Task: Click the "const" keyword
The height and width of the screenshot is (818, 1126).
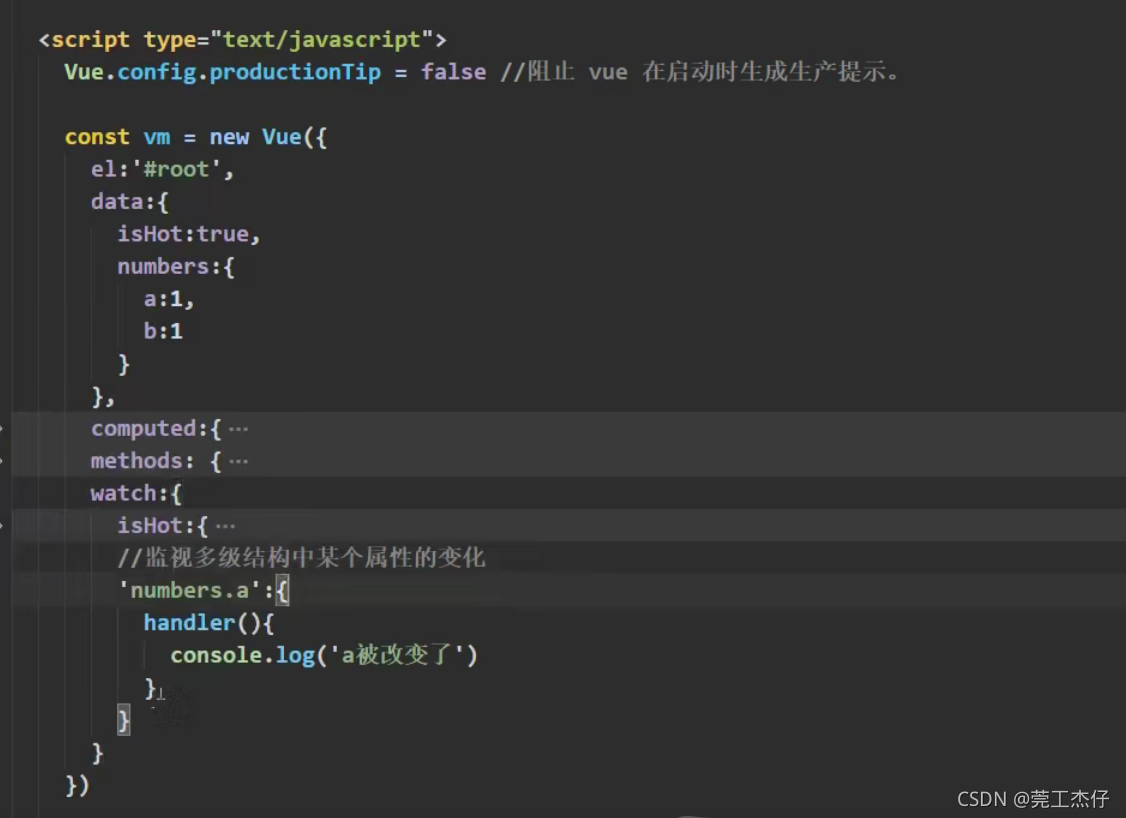Action: click(x=97, y=137)
